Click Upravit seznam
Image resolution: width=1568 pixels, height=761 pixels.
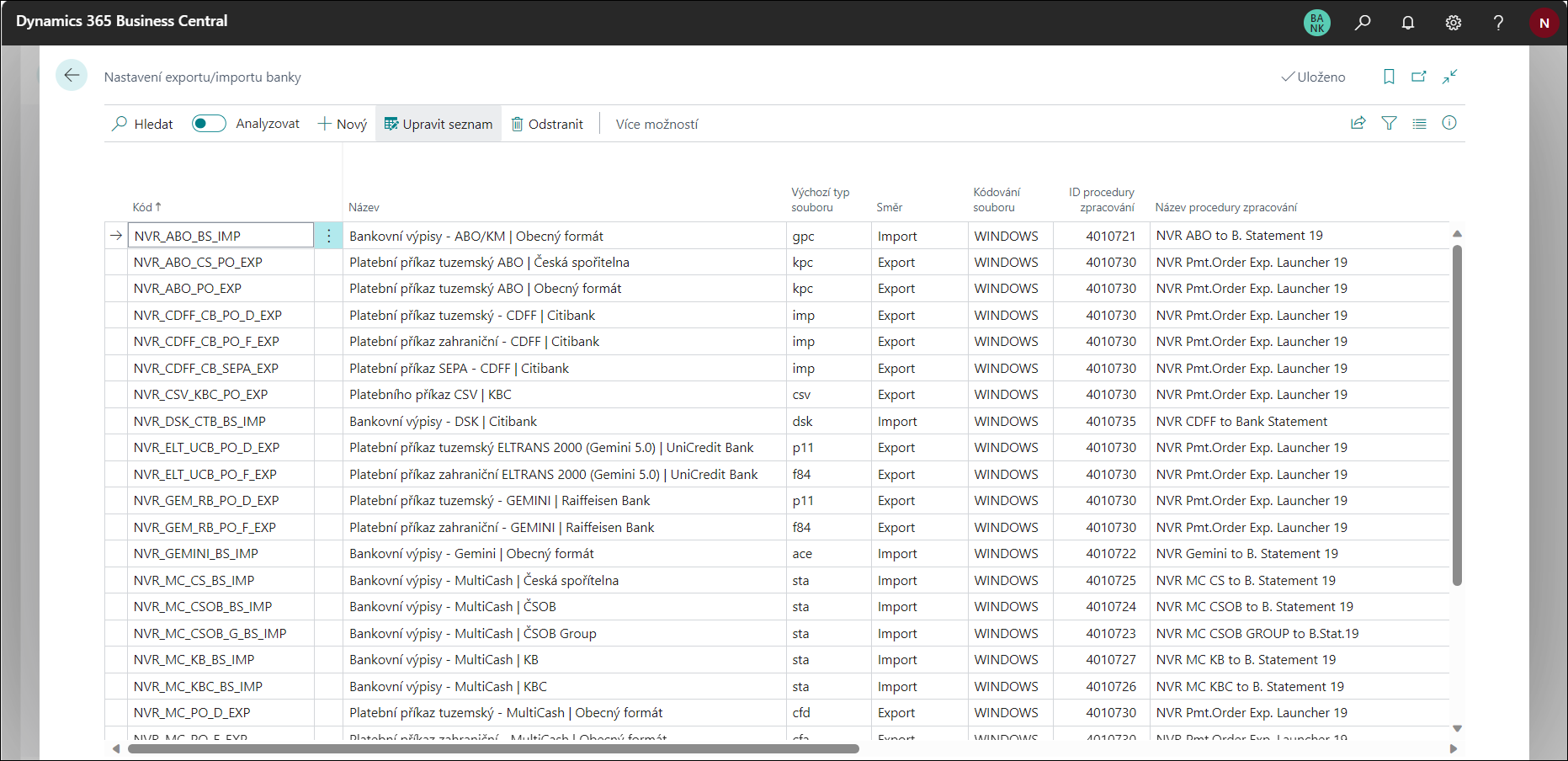(439, 124)
